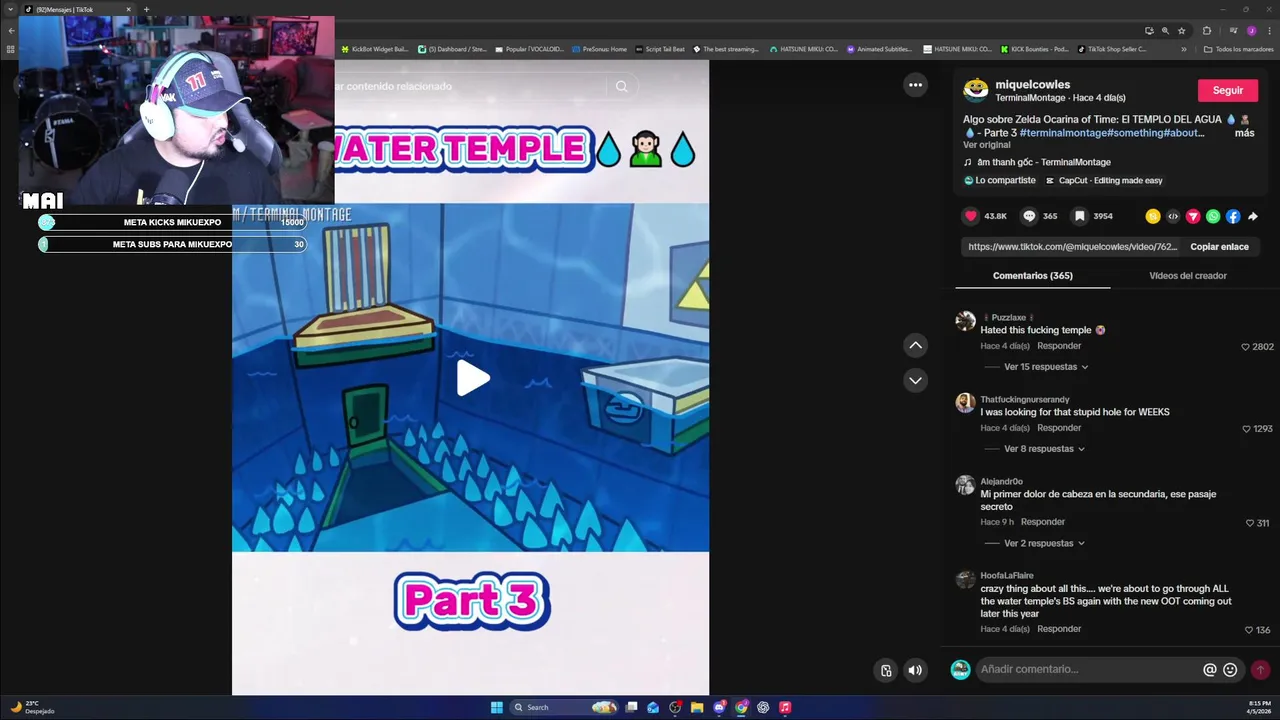Open KickBot Widget bookmark
The height and width of the screenshot is (720, 1280).
point(375,49)
